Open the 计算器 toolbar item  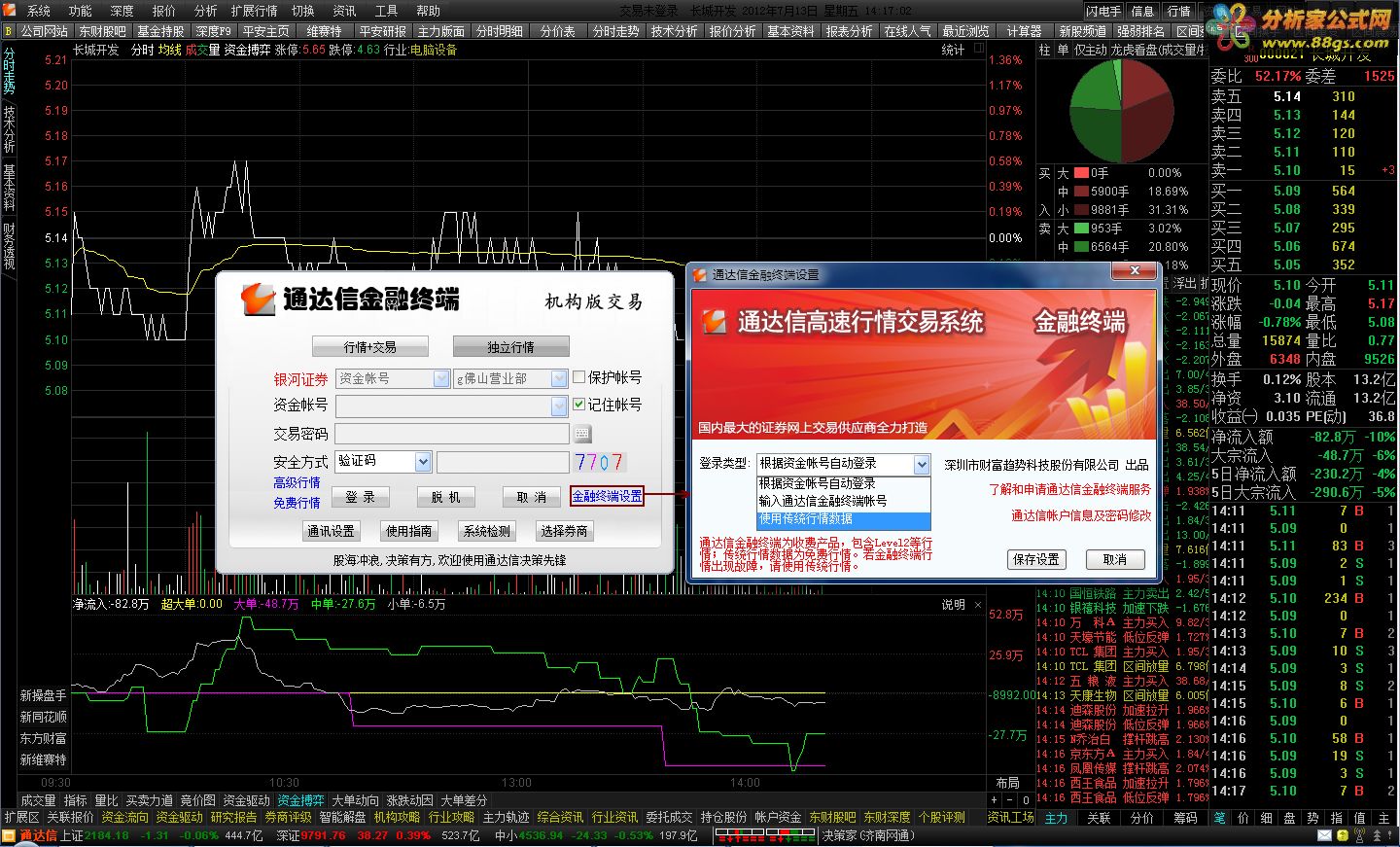[1024, 31]
